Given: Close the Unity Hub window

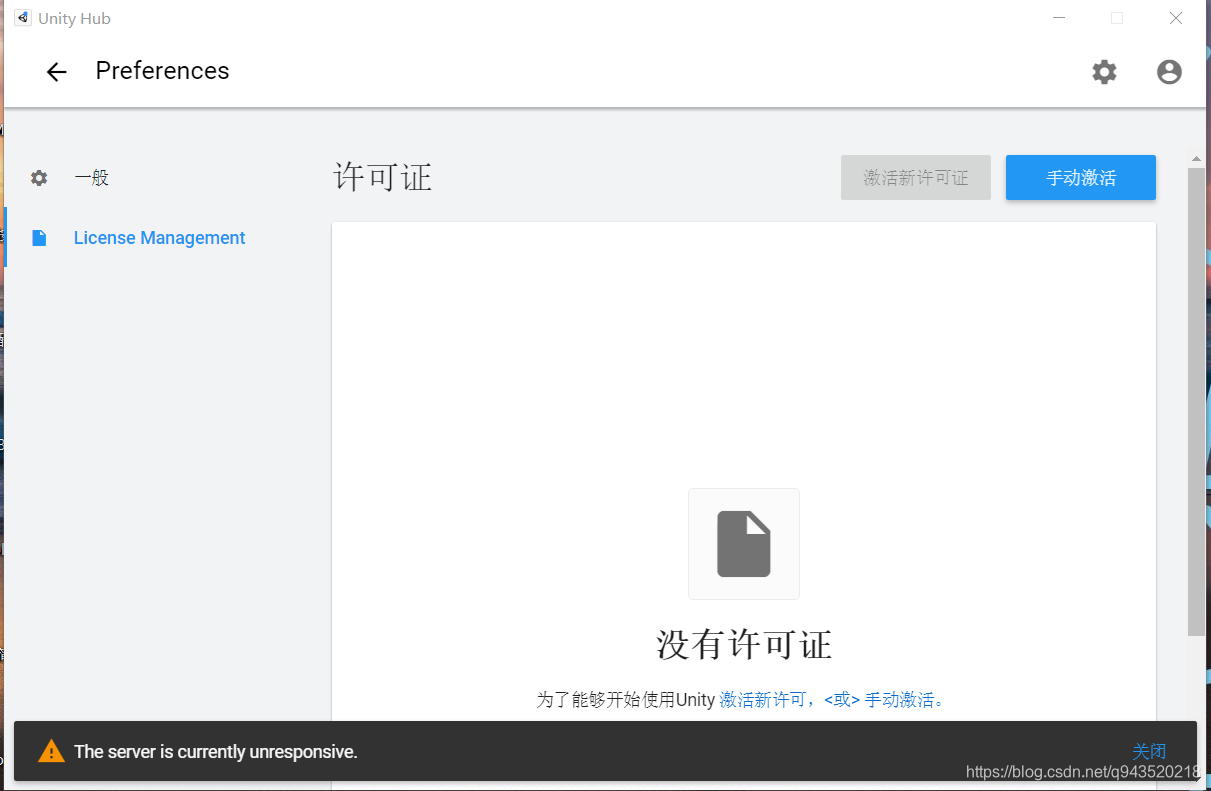Looking at the screenshot, I should pos(1176,18).
